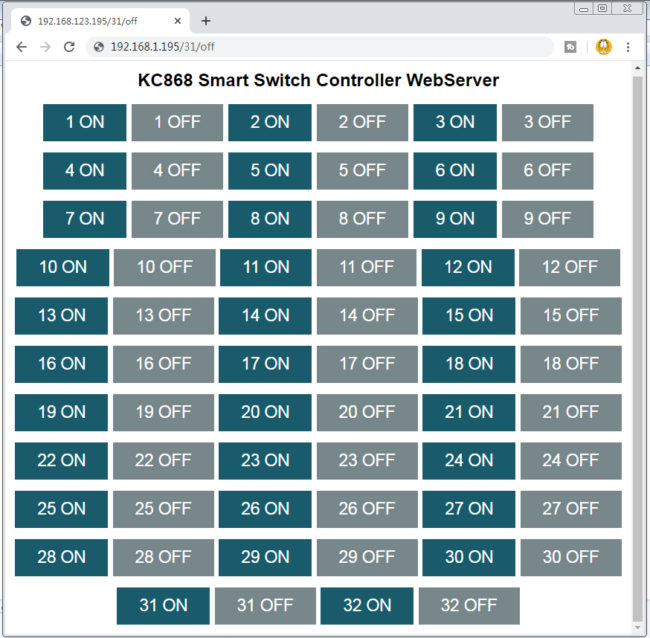Click the 32 OFF button

pyautogui.click(x=469, y=606)
